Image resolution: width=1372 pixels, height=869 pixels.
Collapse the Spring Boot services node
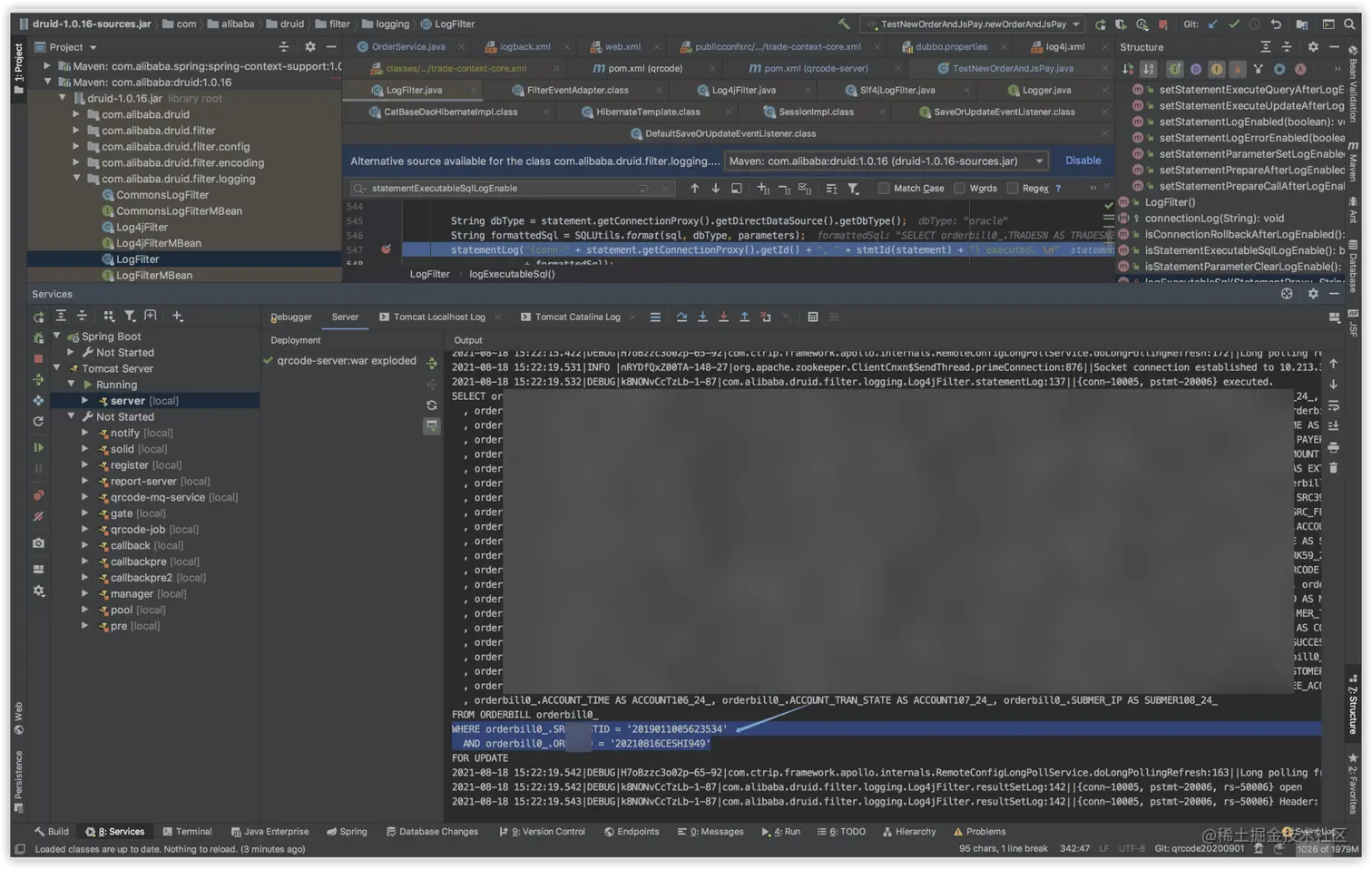[56, 337]
